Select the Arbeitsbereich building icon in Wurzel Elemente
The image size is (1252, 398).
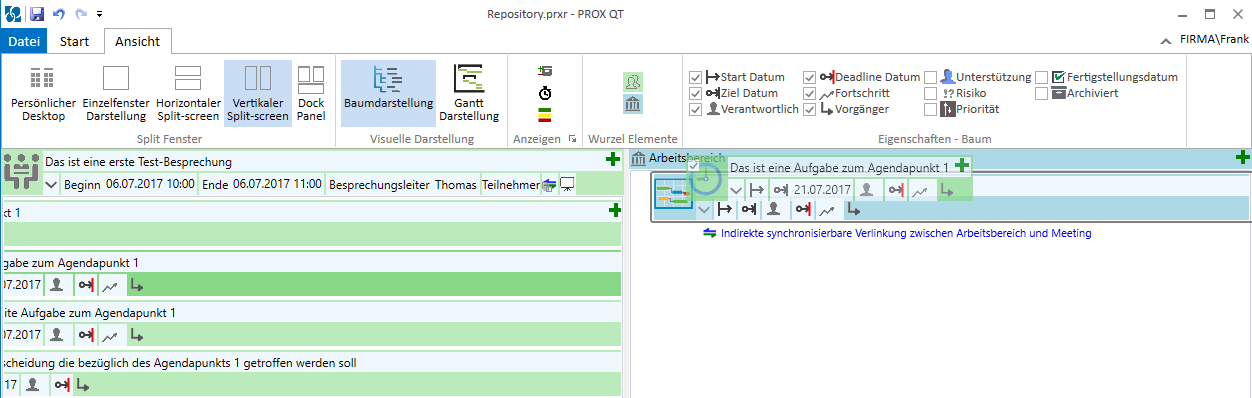point(632,104)
